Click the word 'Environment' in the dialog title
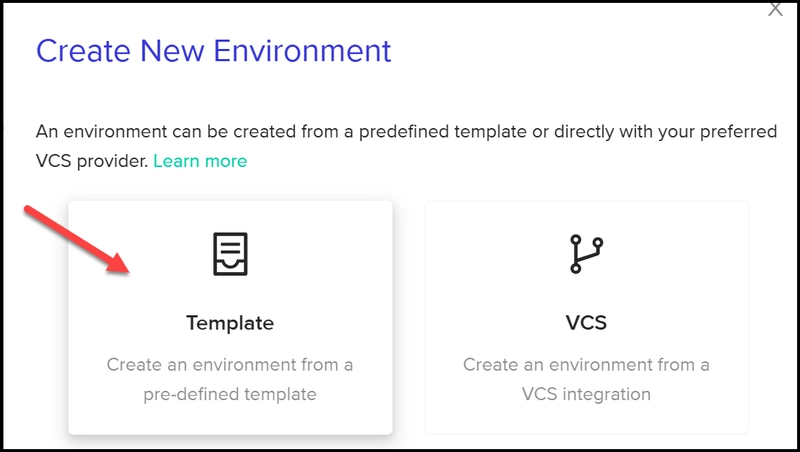The width and height of the screenshot is (800, 452). click(302, 51)
